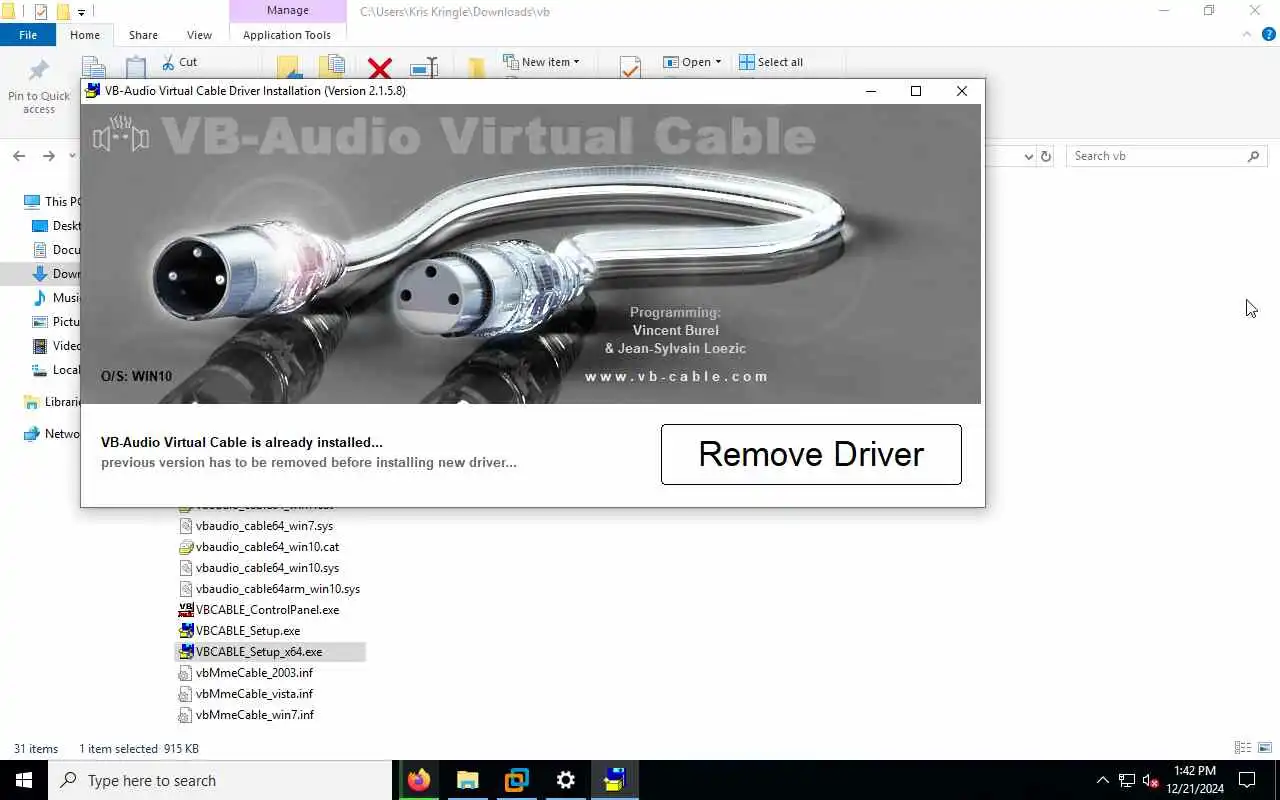Open File Explorer from the taskbar
1280x800 pixels.
click(x=468, y=780)
